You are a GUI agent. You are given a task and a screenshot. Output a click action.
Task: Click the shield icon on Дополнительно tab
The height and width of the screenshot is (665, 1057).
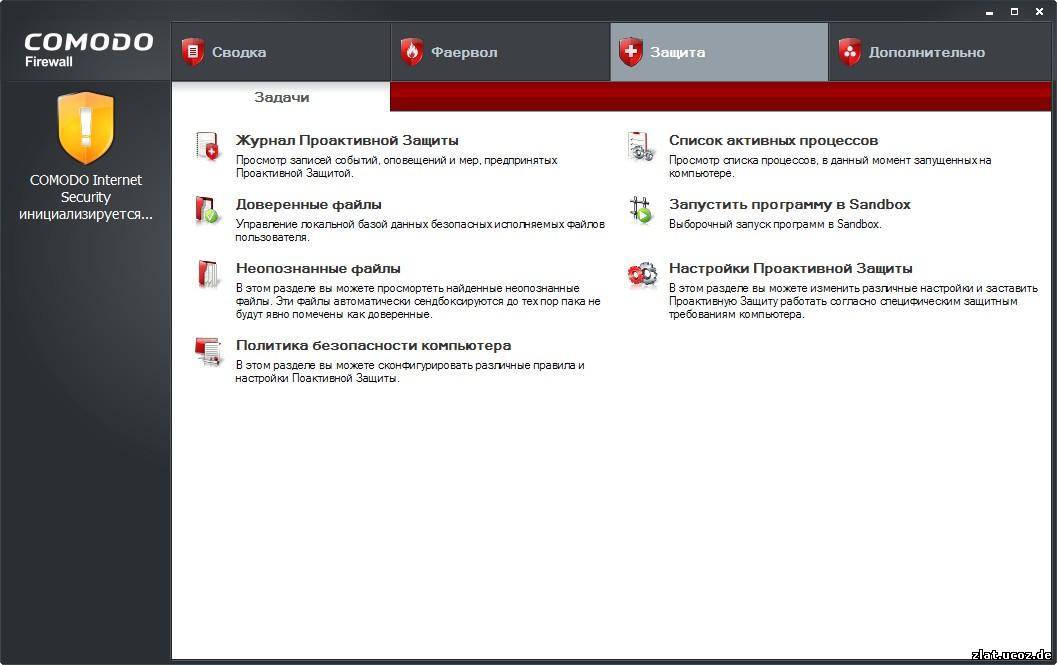tap(849, 52)
